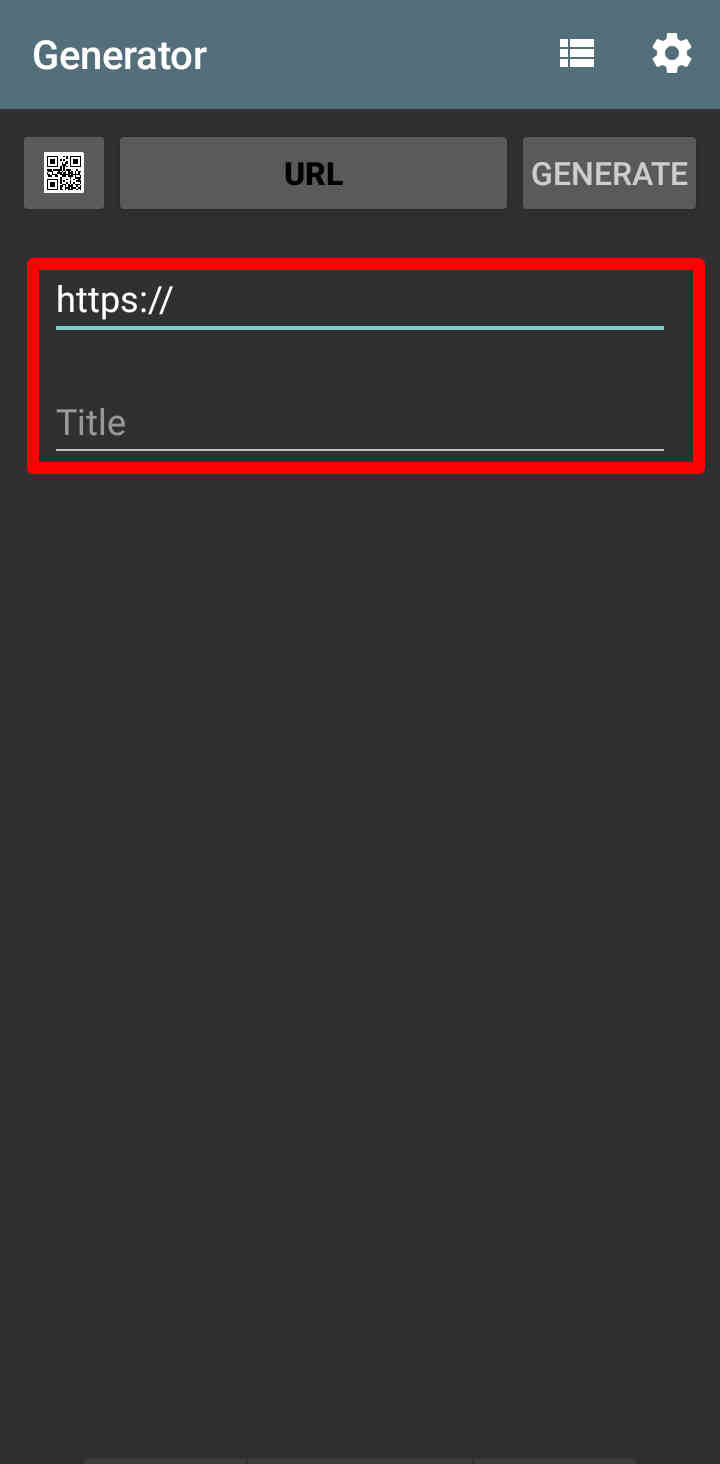Select the Title text field
Screen dimensions: 720x1464
tap(360, 422)
